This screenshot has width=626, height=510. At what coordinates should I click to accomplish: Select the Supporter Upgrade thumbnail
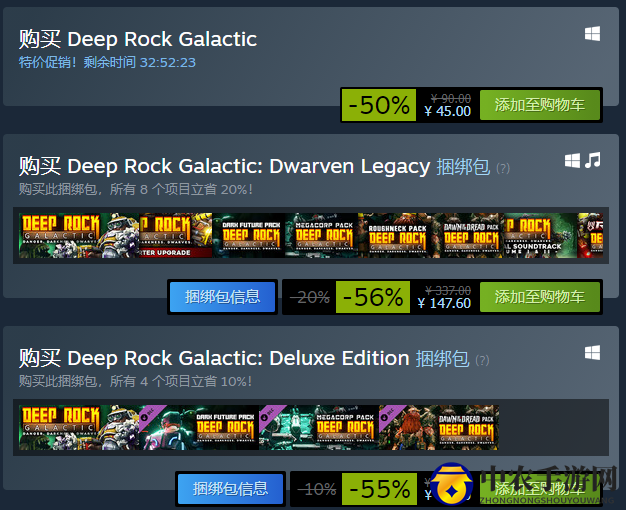176,235
